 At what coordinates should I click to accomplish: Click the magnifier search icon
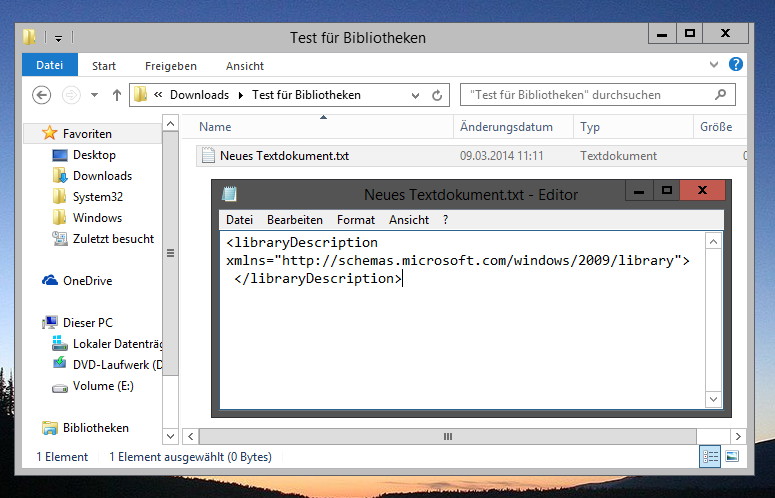[721, 94]
